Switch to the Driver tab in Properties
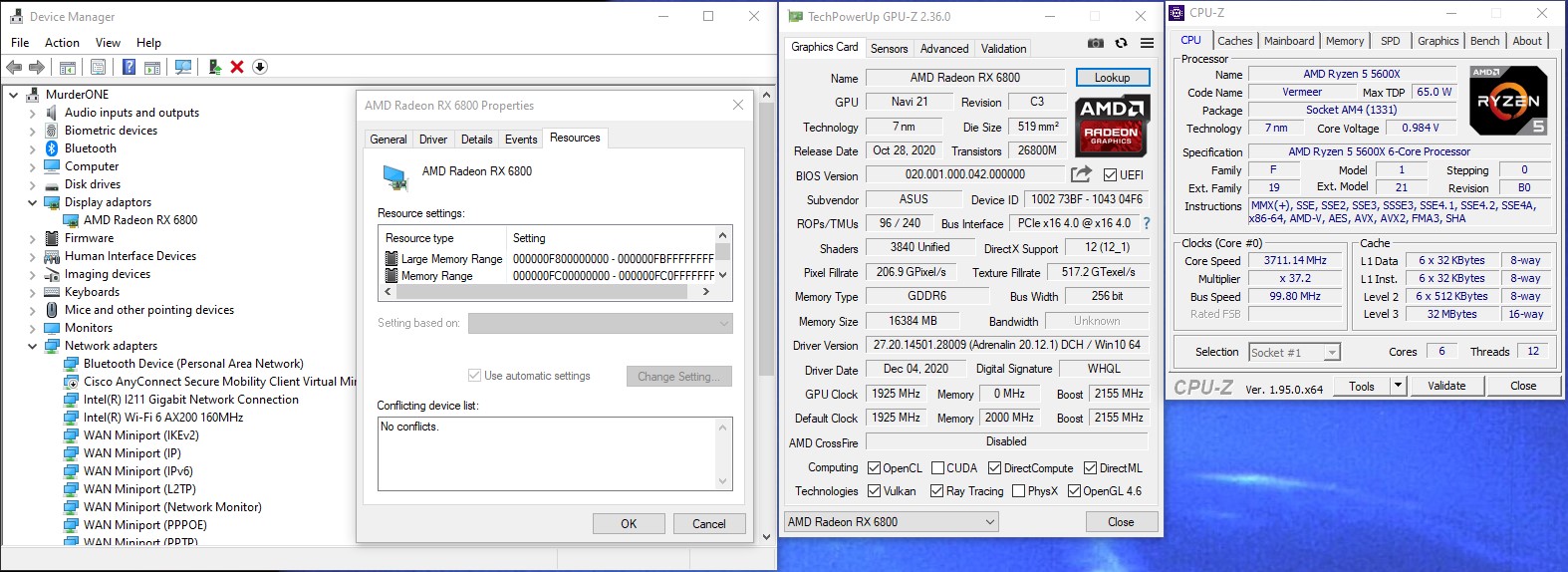1568x572 pixels. tap(433, 140)
